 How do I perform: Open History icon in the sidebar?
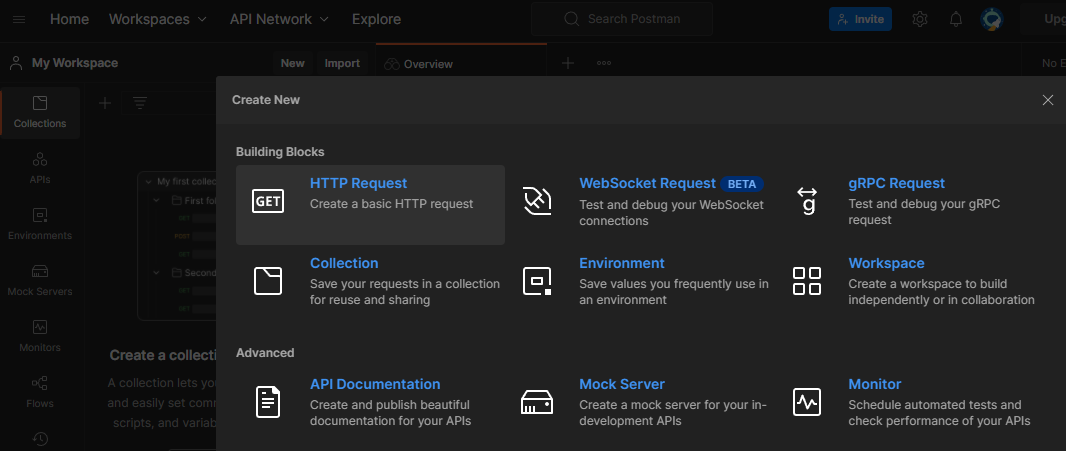pyautogui.click(x=40, y=439)
